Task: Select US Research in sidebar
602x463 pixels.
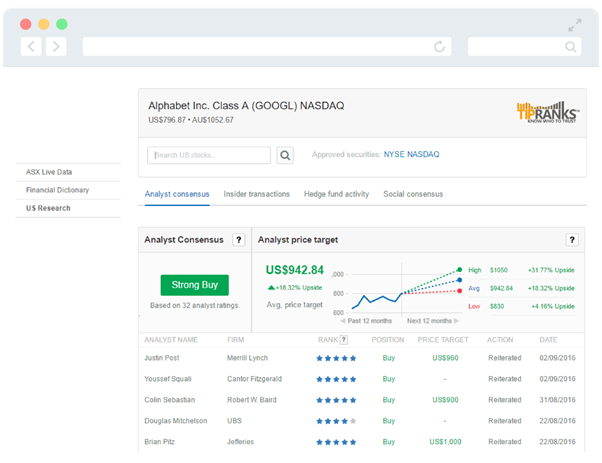Action: pos(48,208)
